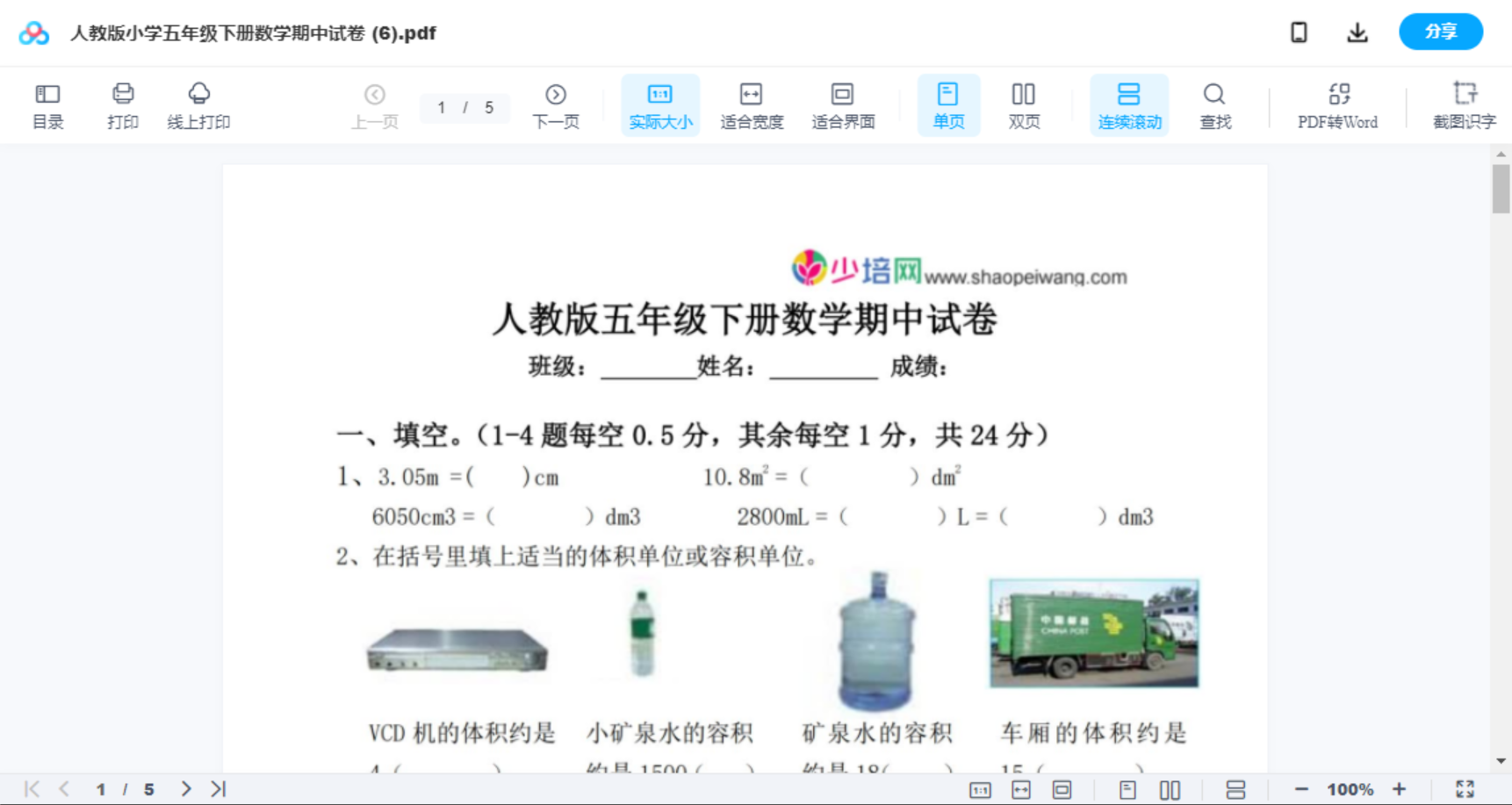Select the 打印 print tool
The height and width of the screenshot is (805, 1512).
(x=122, y=104)
